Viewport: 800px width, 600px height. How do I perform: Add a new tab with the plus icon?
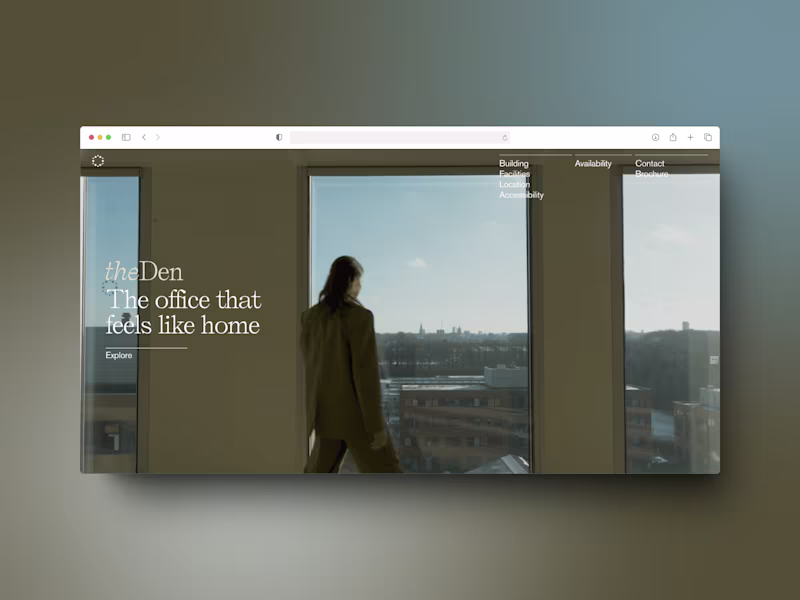[690, 137]
